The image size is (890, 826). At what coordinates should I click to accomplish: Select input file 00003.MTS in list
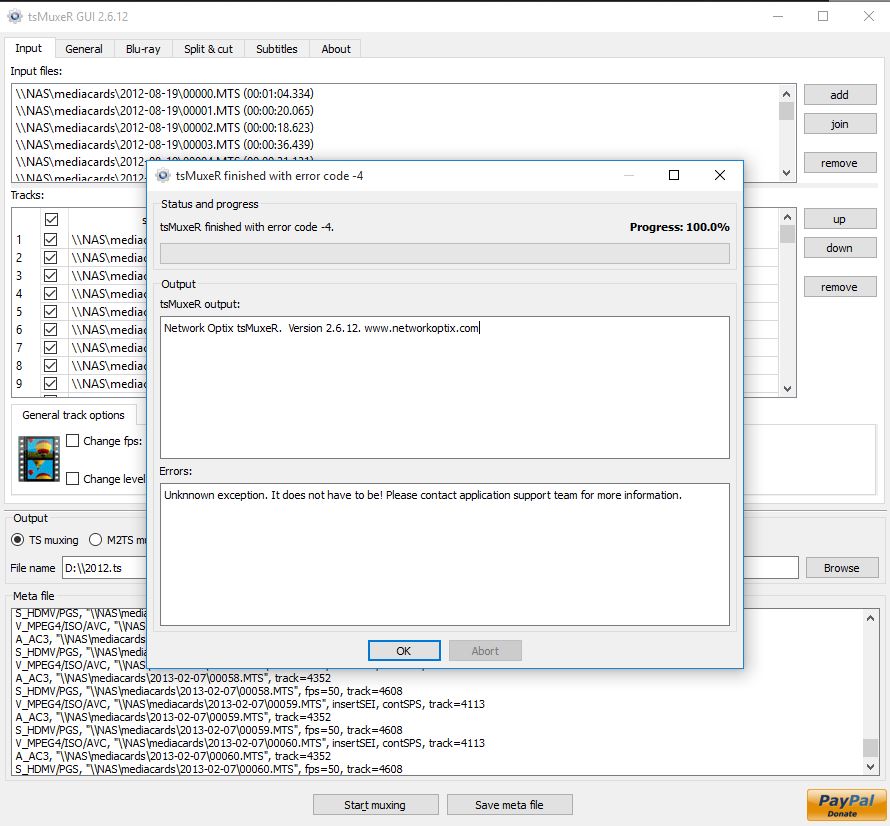(x=165, y=145)
